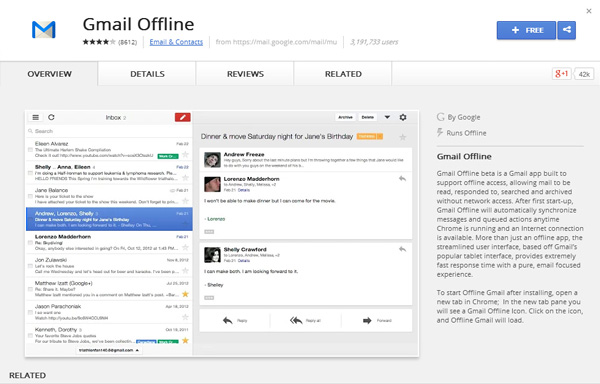The image size is (600, 384).
Task: Reply to Lorenzo Madderhorn's message via arrow
Action: [402, 179]
